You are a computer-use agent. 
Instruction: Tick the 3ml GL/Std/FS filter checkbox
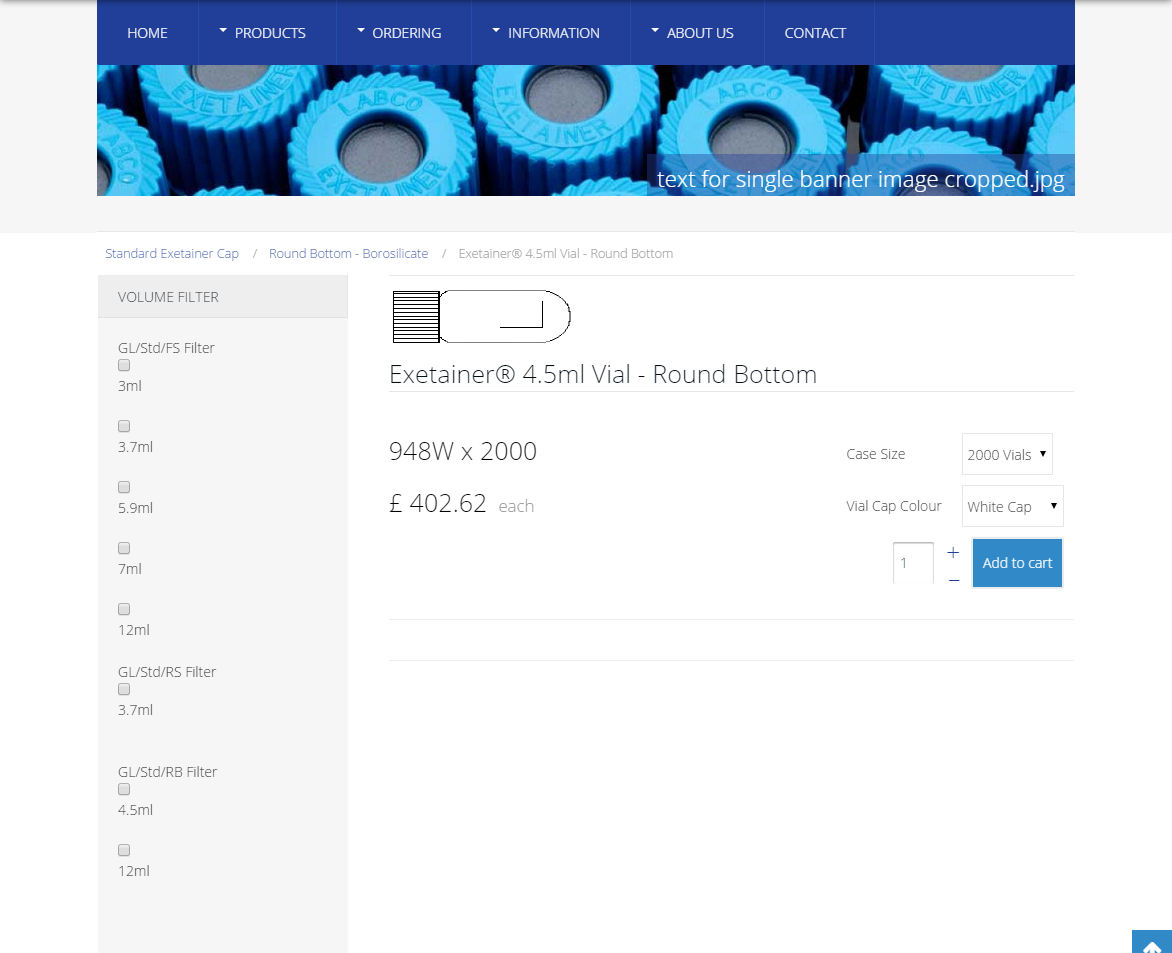(124, 366)
